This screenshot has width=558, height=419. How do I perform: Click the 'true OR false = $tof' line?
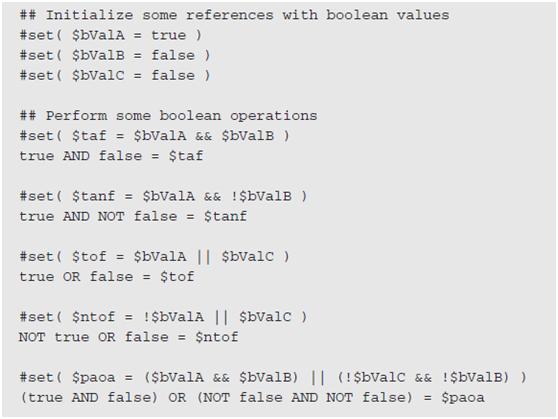click(x=107, y=277)
